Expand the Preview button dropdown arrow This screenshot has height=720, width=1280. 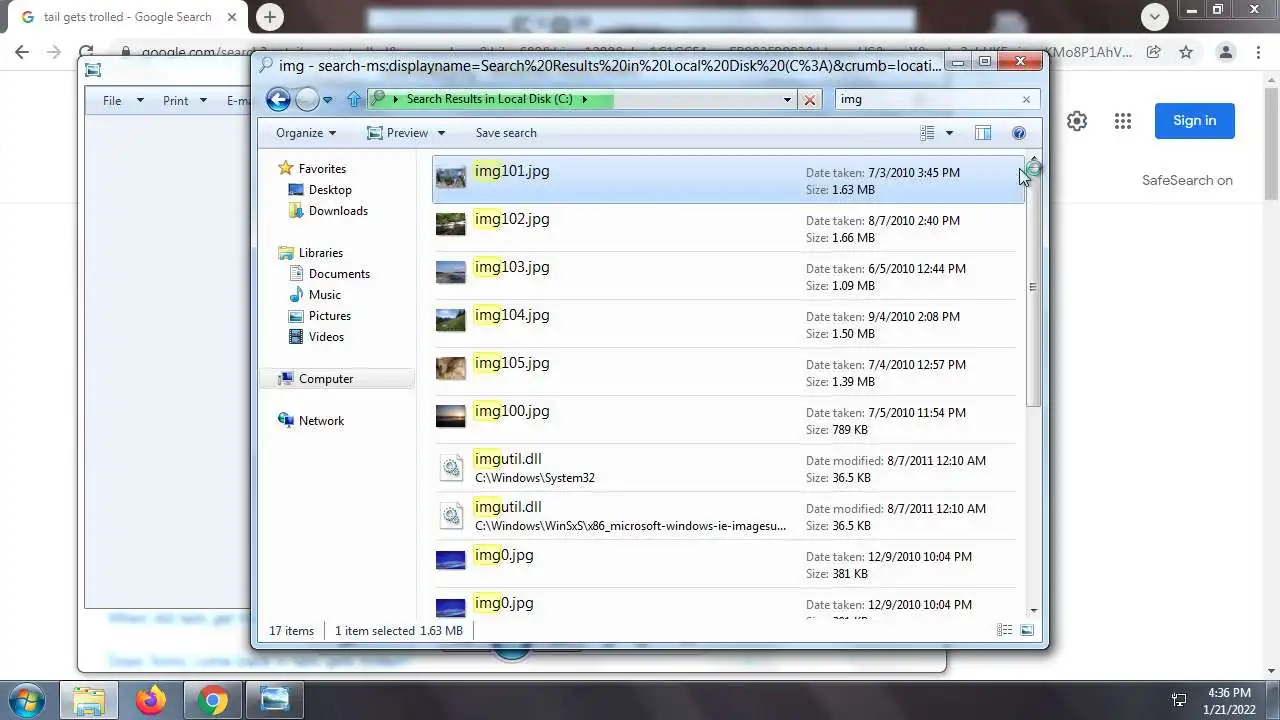tap(441, 133)
